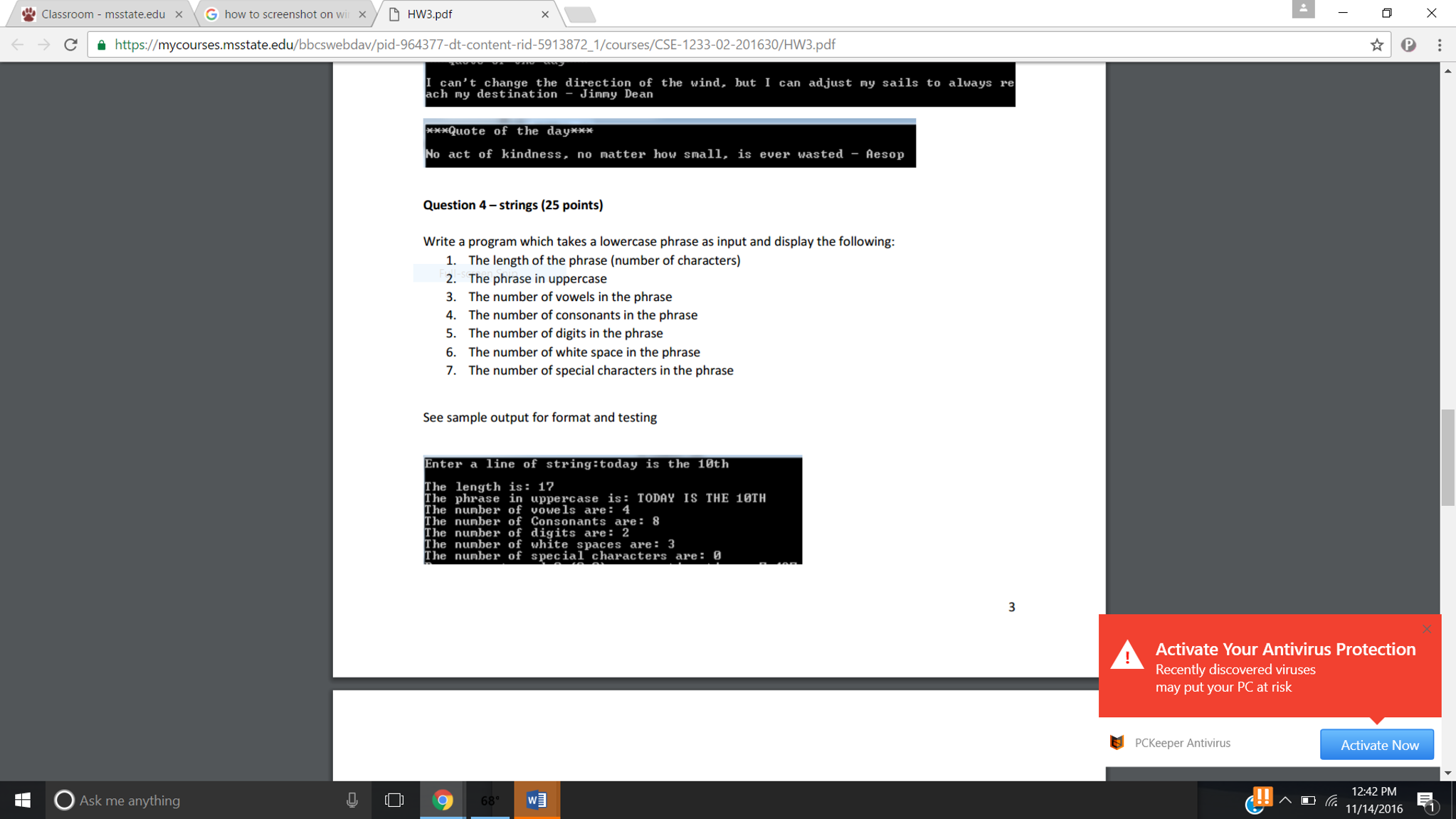Open Task View on the taskbar
This screenshot has width=1456, height=819.
point(394,800)
